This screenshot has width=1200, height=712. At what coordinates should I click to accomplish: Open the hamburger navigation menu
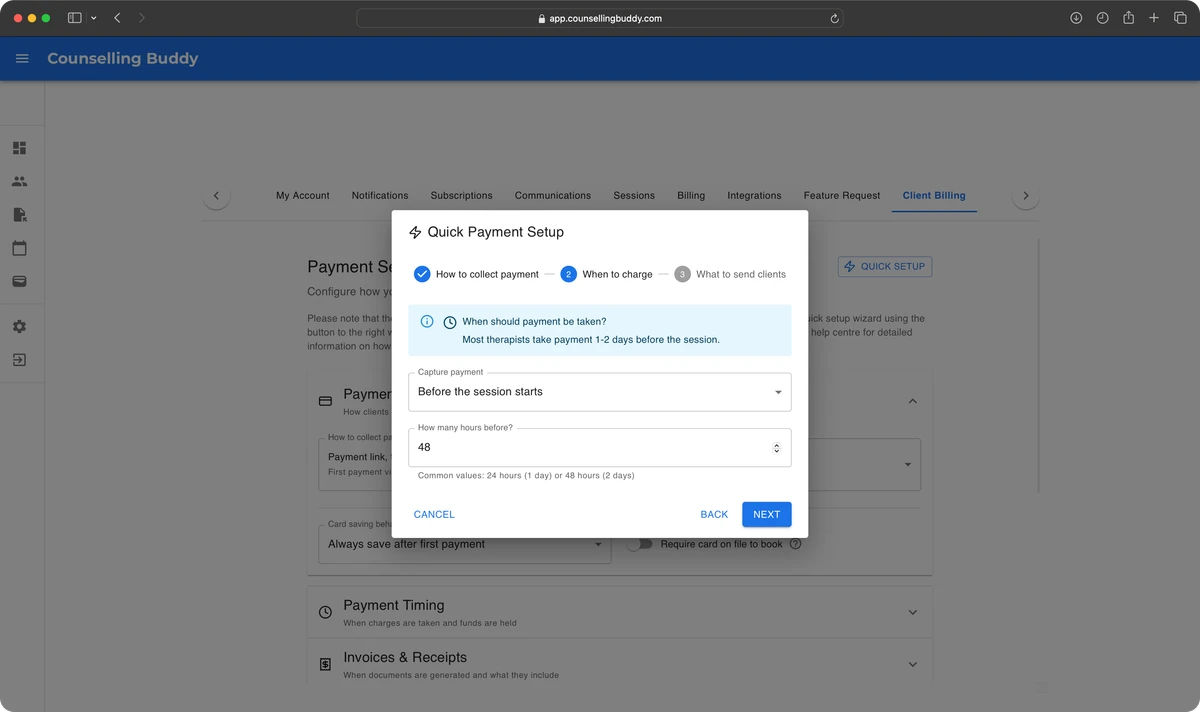[22, 59]
